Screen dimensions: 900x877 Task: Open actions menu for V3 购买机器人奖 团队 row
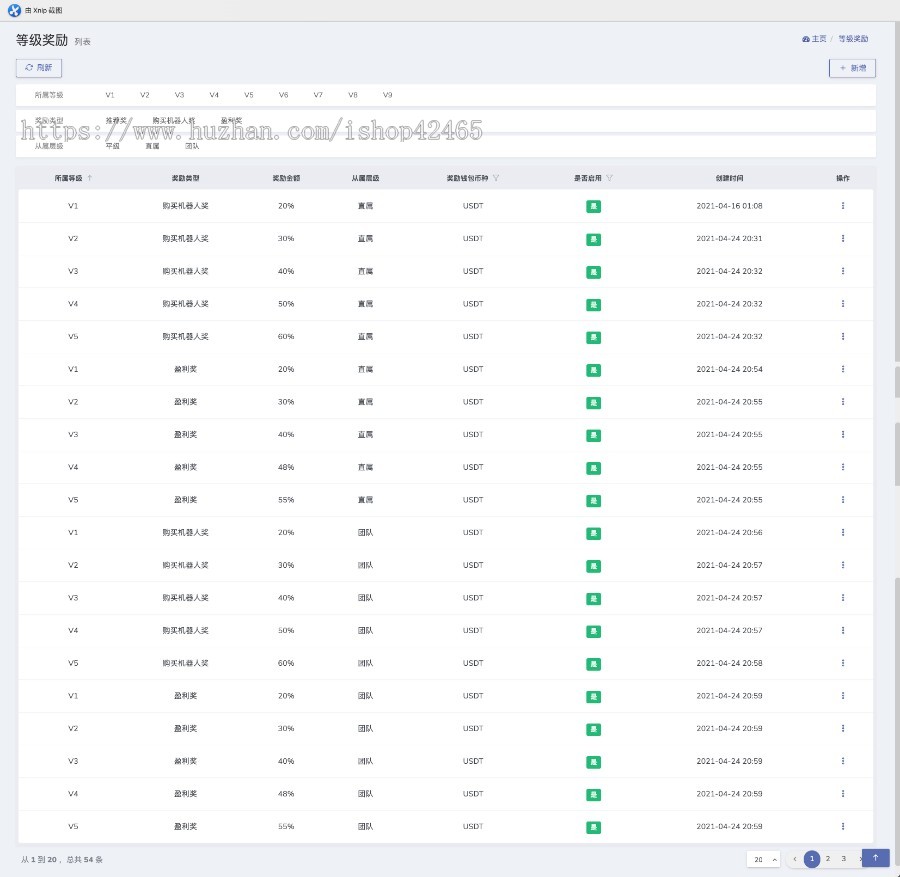(x=843, y=598)
